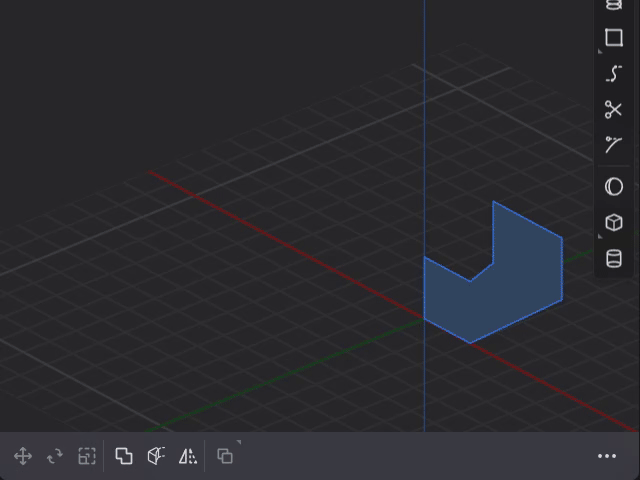Activate the Rotate tool
This screenshot has width=640, height=480.
click(x=55, y=456)
